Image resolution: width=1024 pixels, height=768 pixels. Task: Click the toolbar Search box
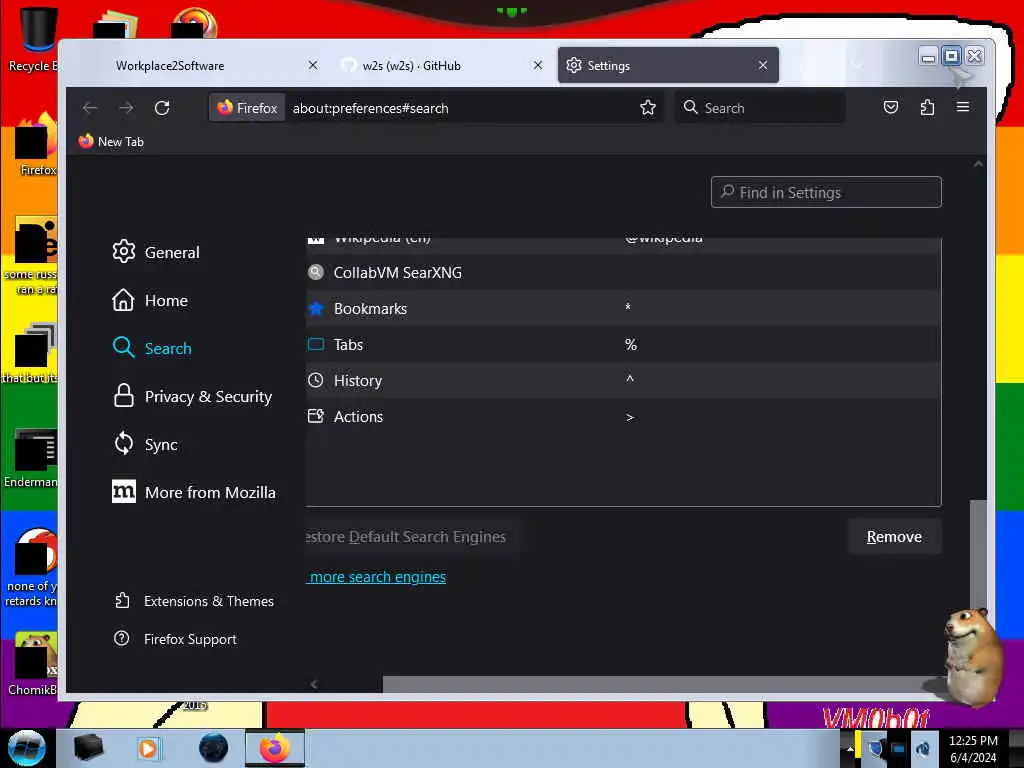tap(760, 108)
